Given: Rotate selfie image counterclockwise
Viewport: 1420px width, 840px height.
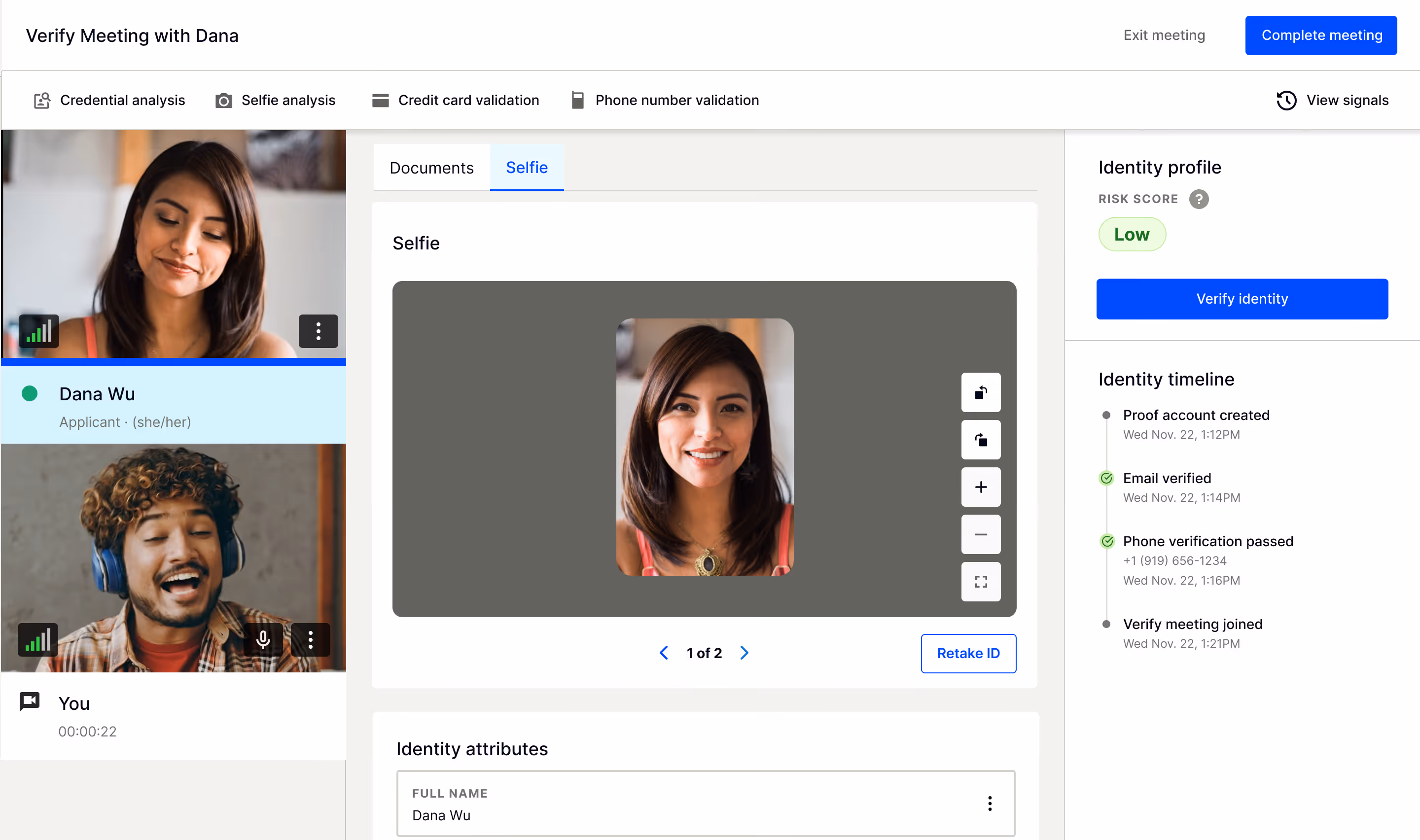Looking at the screenshot, I should click(x=981, y=392).
